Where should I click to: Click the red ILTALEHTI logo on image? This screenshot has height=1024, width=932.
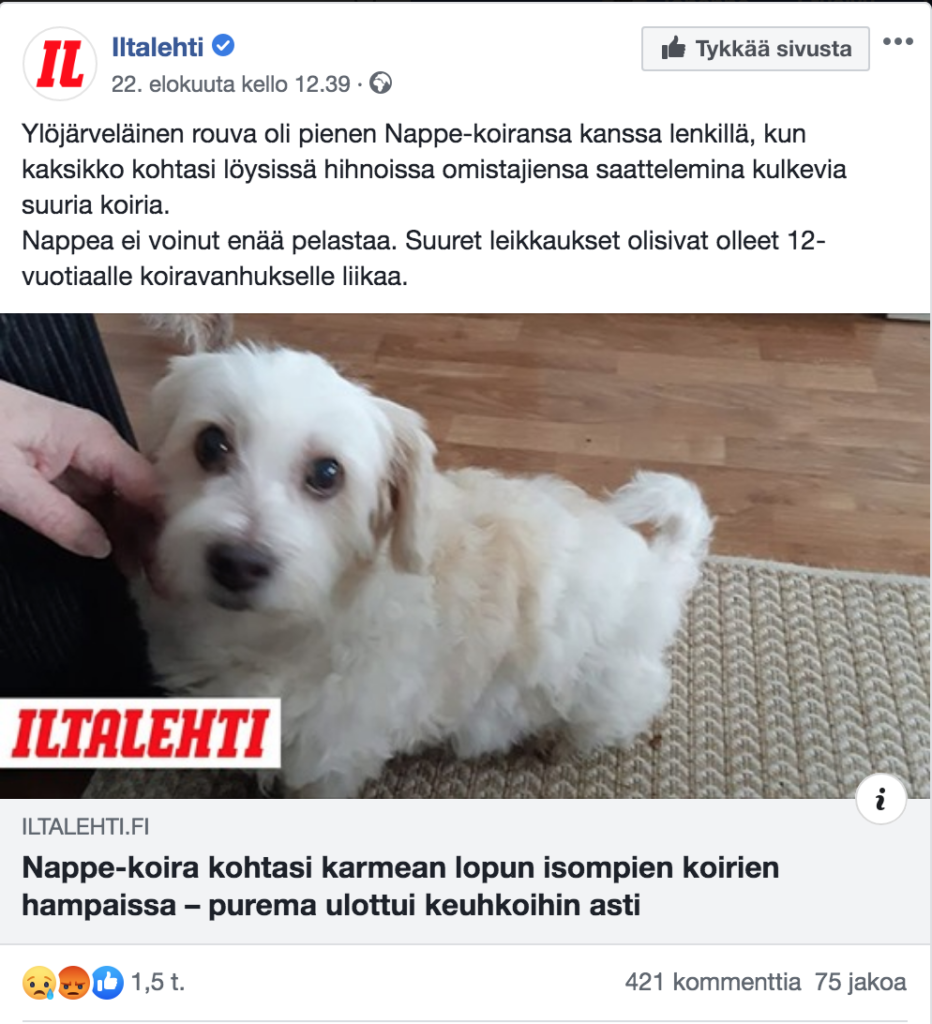pos(140,733)
